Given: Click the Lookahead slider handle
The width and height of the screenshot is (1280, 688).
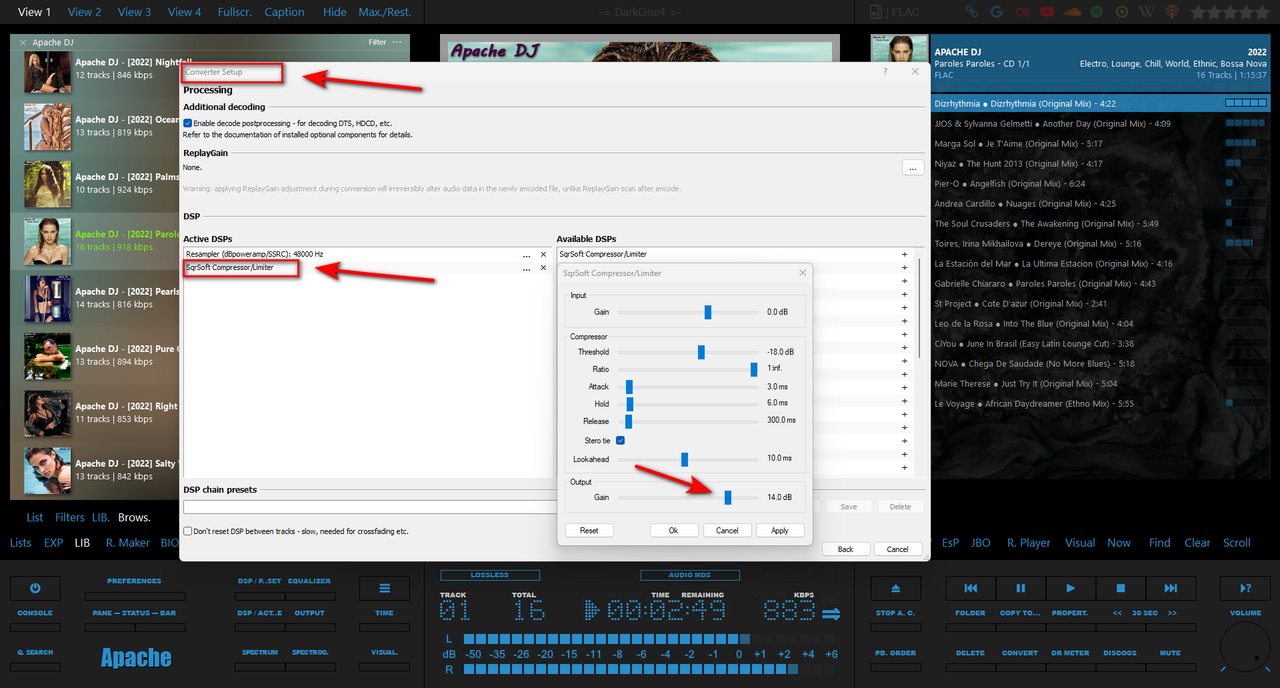Looking at the screenshot, I should 685,459.
